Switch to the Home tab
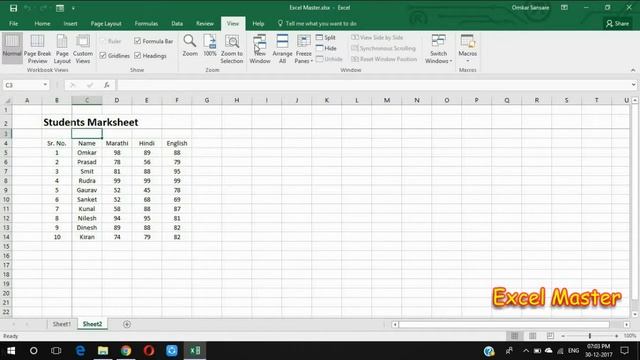This screenshot has width=640, height=360. 42,24
